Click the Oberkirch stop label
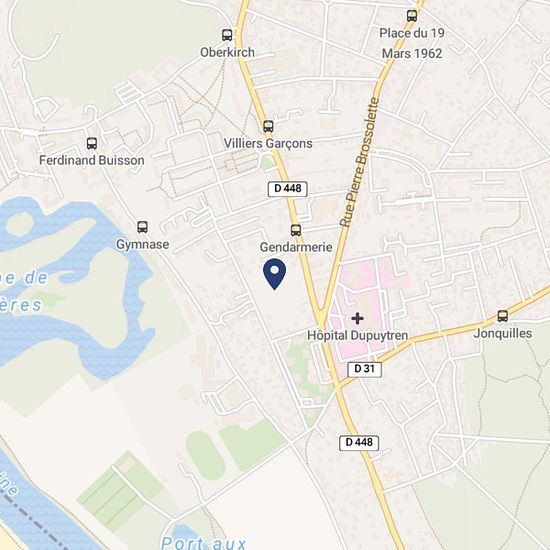550x550 pixels. (x=227, y=52)
